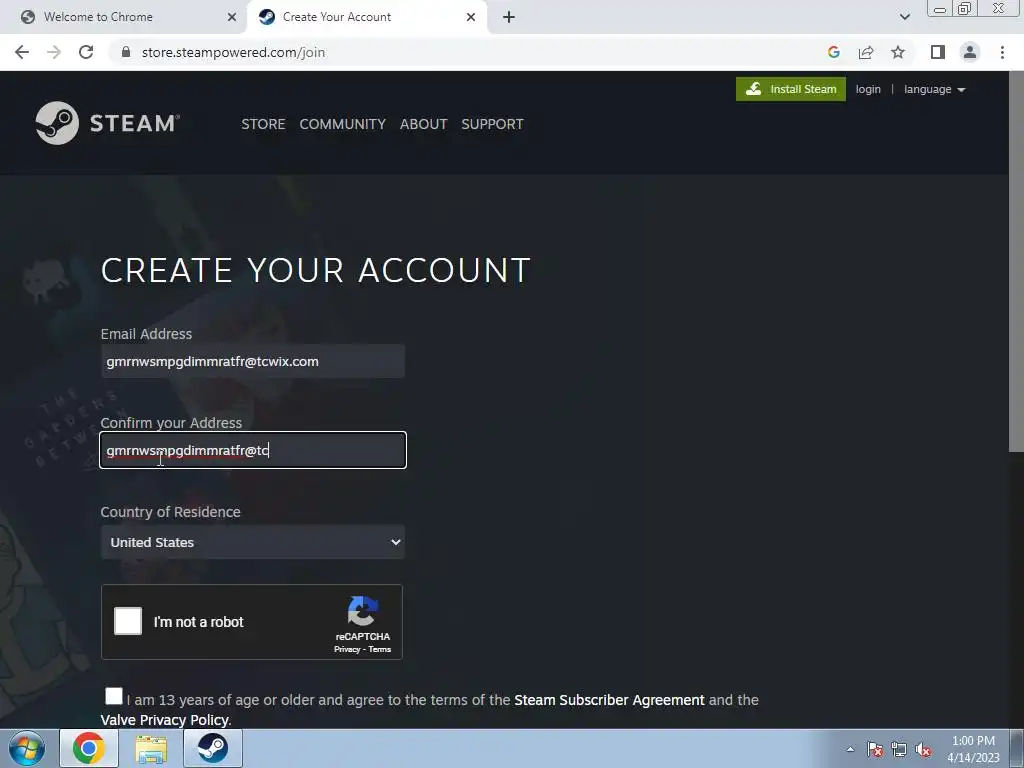Open the Chrome three-dot menu
Image resolution: width=1024 pixels, height=768 pixels.
pyautogui.click(x=1002, y=52)
